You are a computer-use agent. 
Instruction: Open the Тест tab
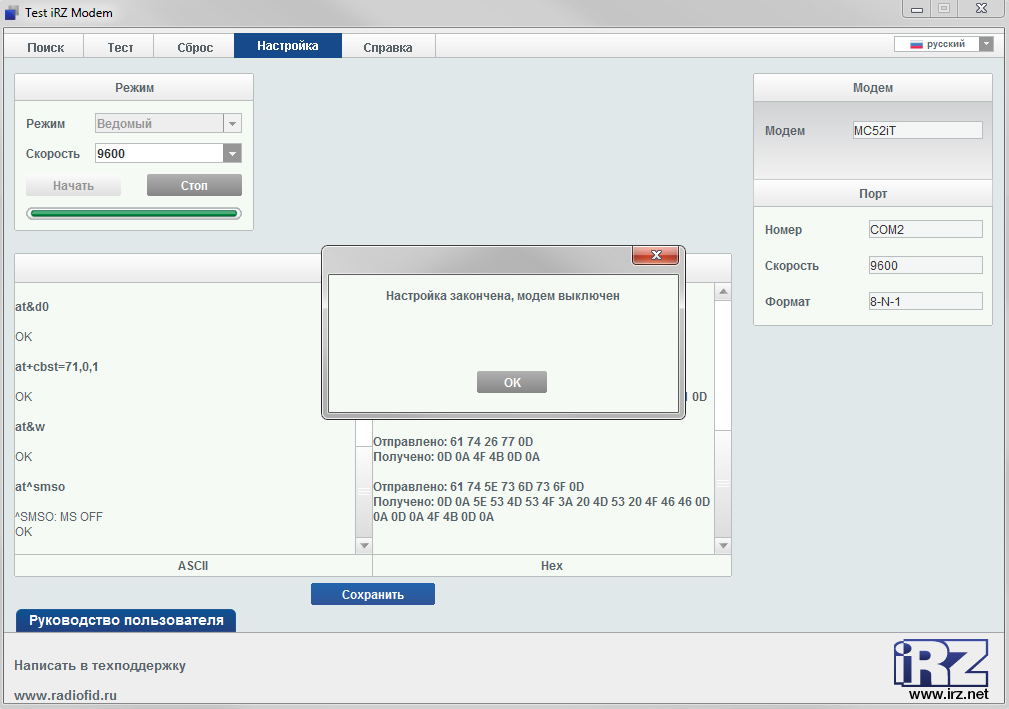(121, 47)
